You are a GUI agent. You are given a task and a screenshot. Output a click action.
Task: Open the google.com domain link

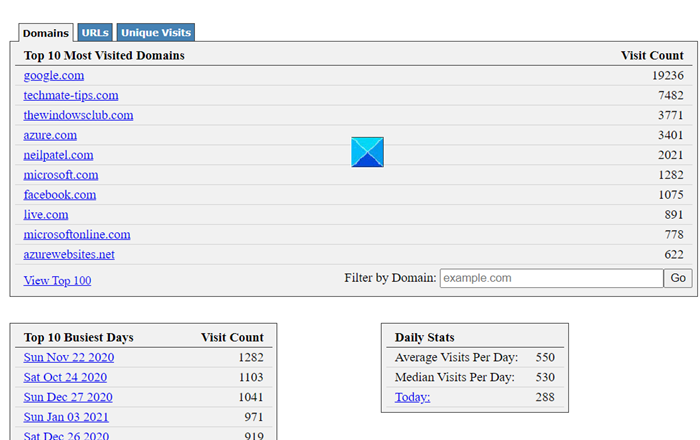point(54,75)
